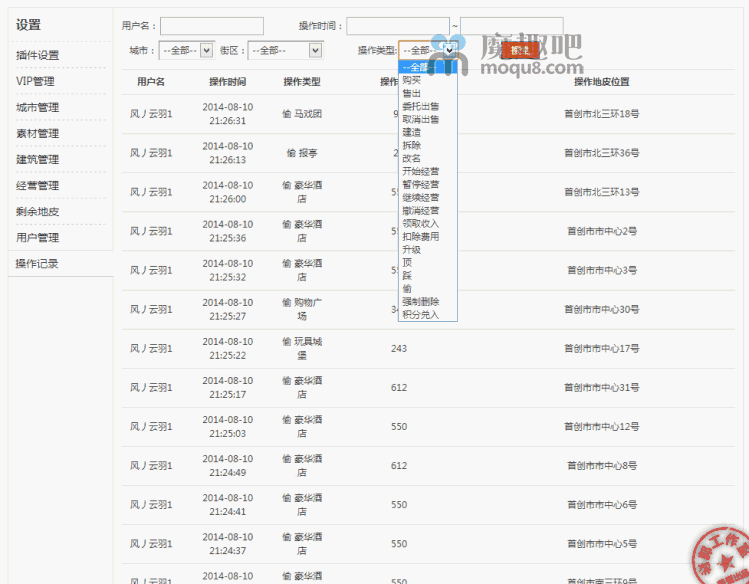Viewport: 749px width, 584px height.
Task: Open 用户管理 in the sidebar
Action: point(37,237)
